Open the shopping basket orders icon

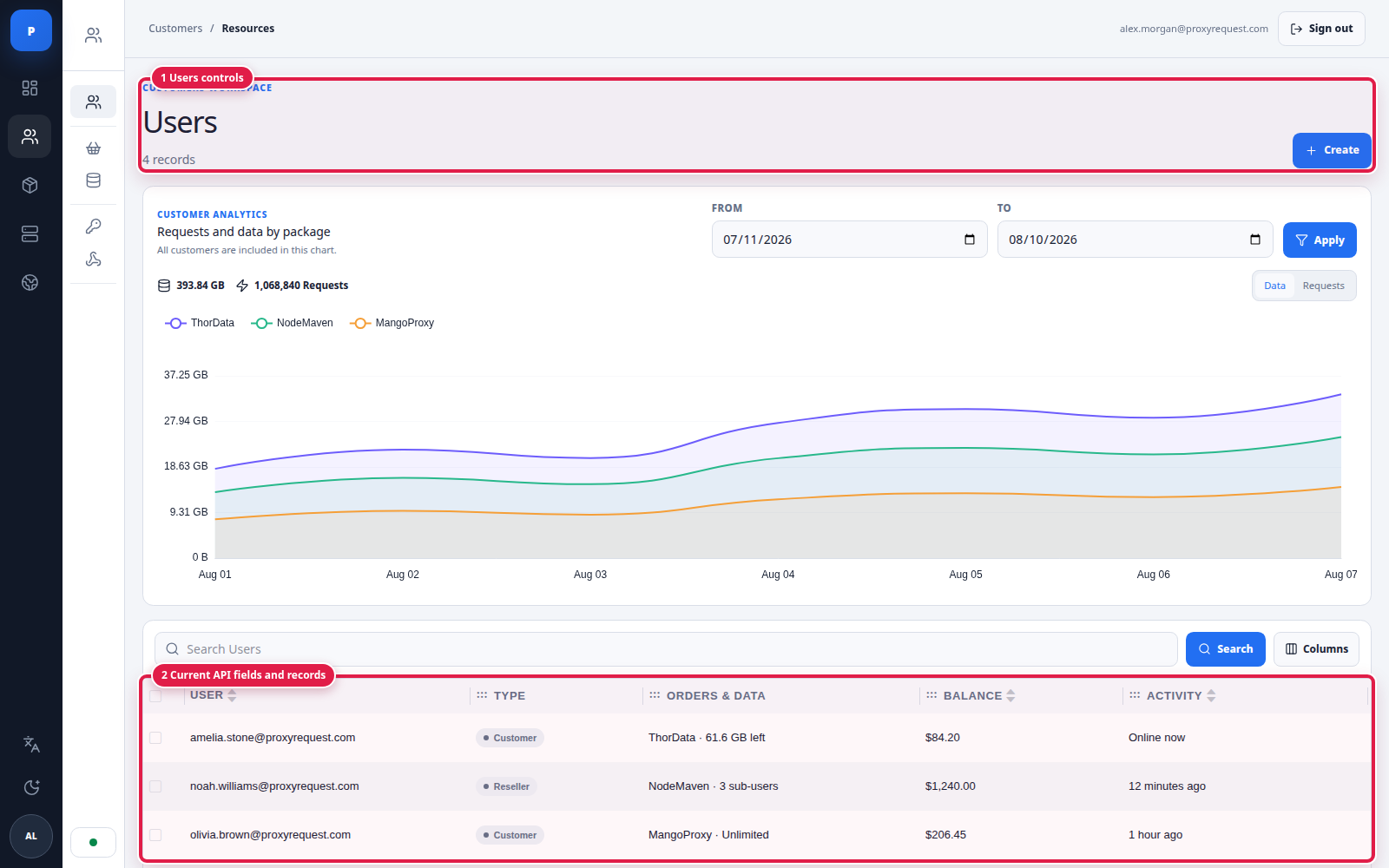(x=94, y=148)
